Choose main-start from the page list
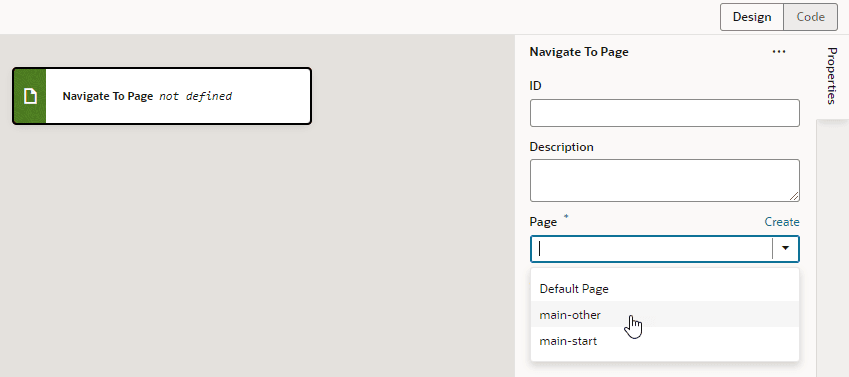Image resolution: width=849 pixels, height=377 pixels. pyautogui.click(x=664, y=341)
